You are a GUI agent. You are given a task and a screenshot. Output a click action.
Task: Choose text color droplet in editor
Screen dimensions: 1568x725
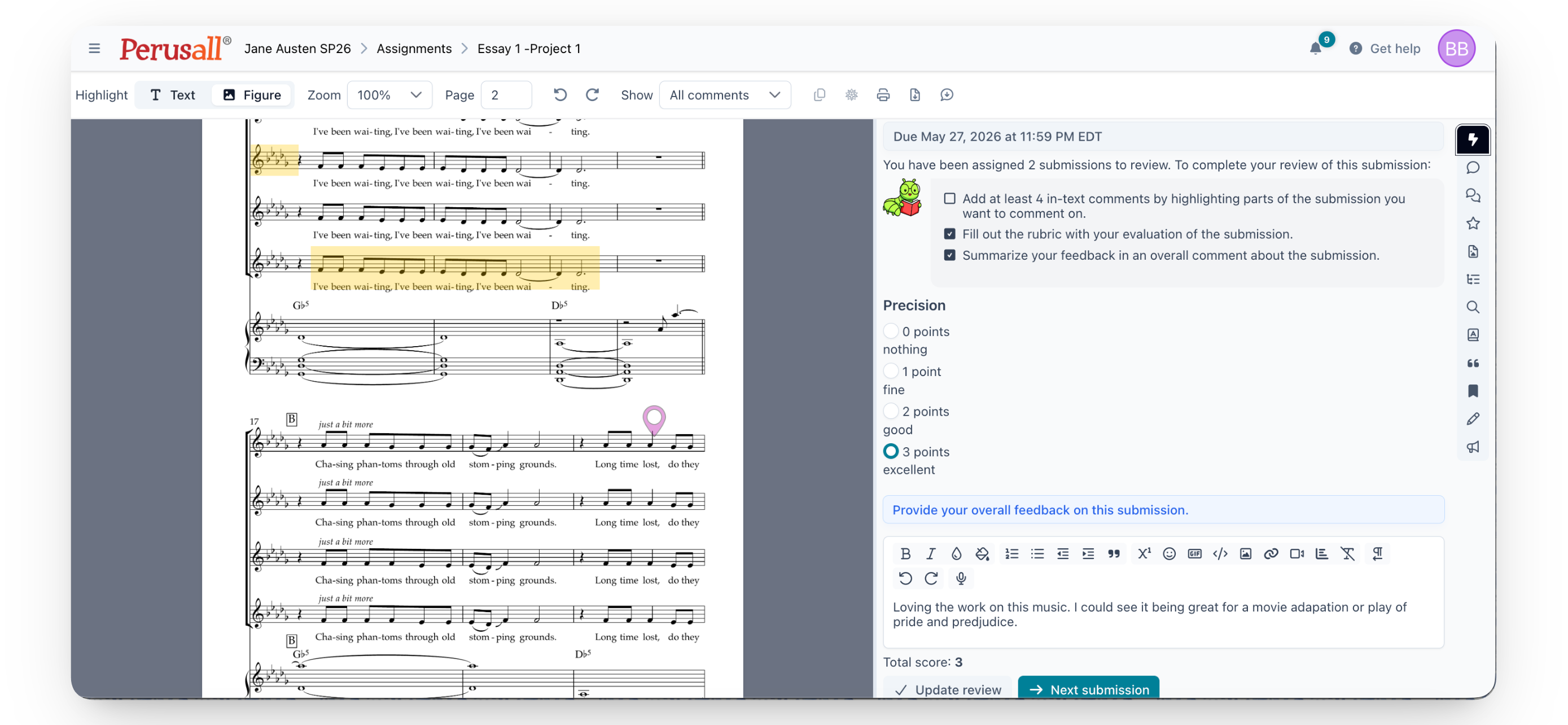[956, 553]
